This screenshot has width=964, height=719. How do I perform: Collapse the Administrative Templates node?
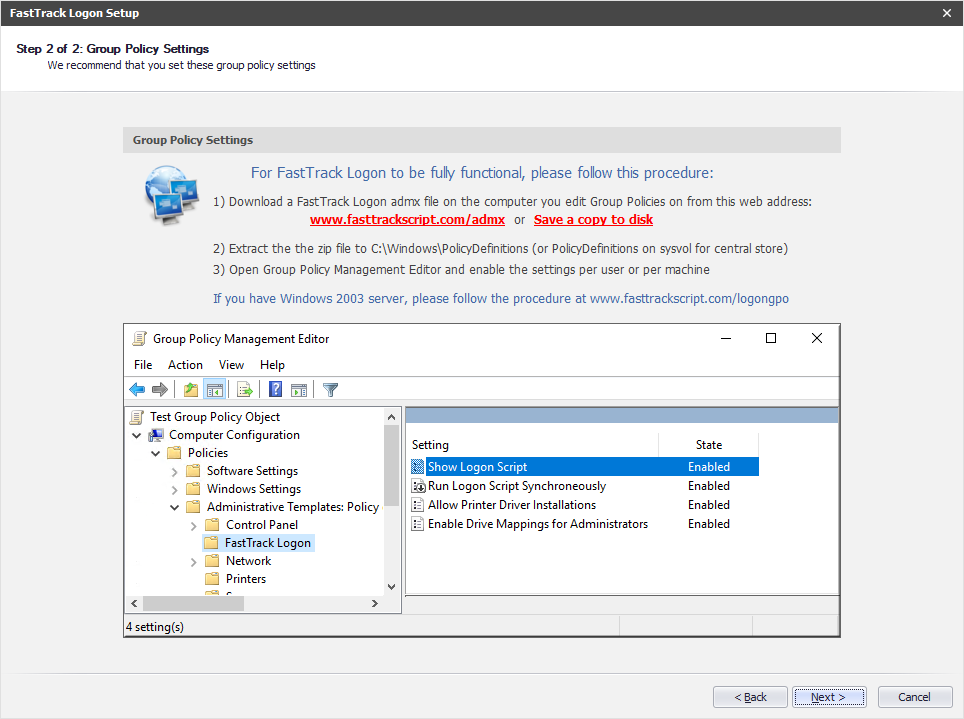coord(174,507)
